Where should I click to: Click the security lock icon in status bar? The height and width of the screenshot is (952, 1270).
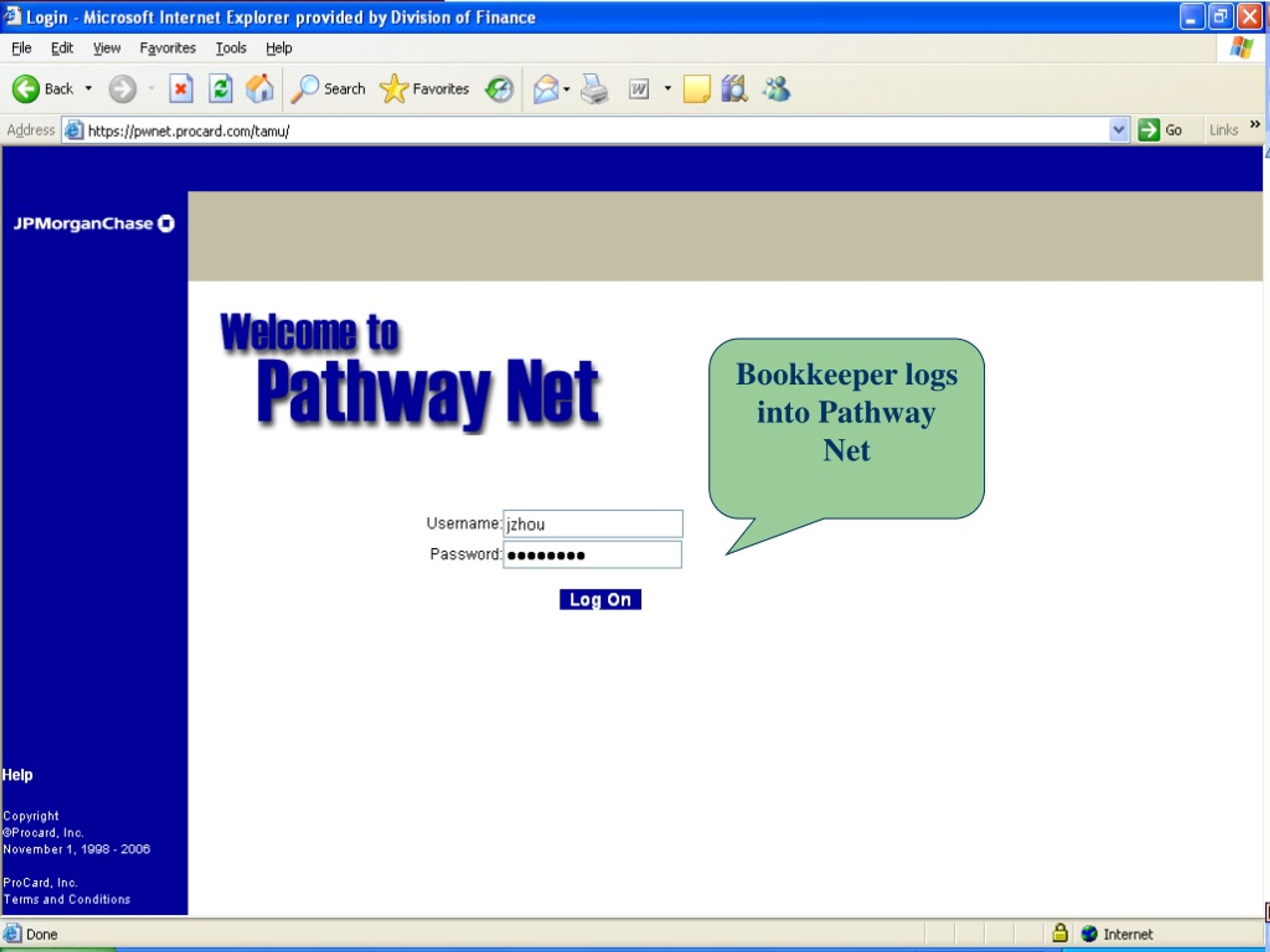[x=1060, y=934]
